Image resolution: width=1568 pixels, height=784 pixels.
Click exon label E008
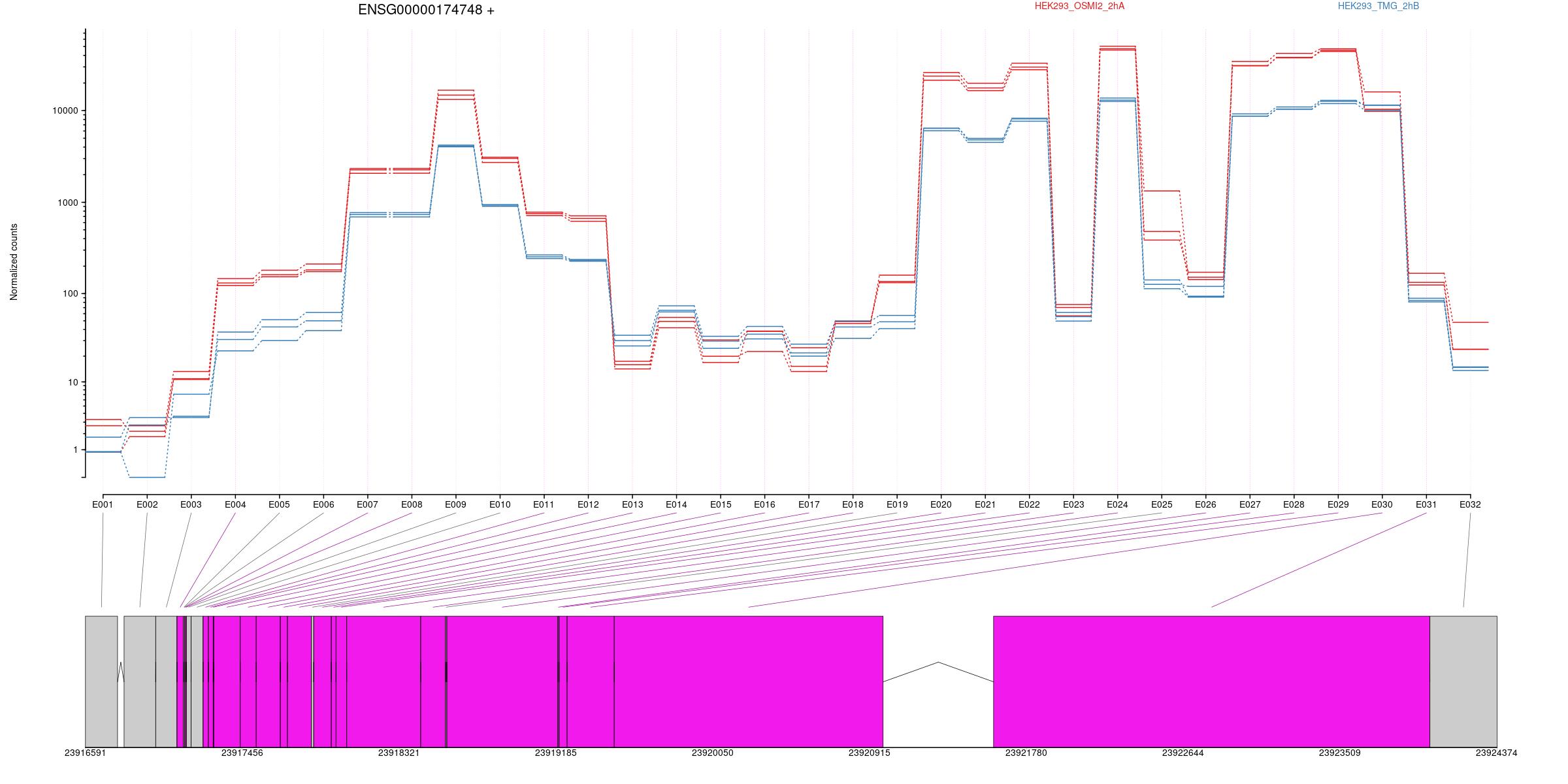point(412,504)
